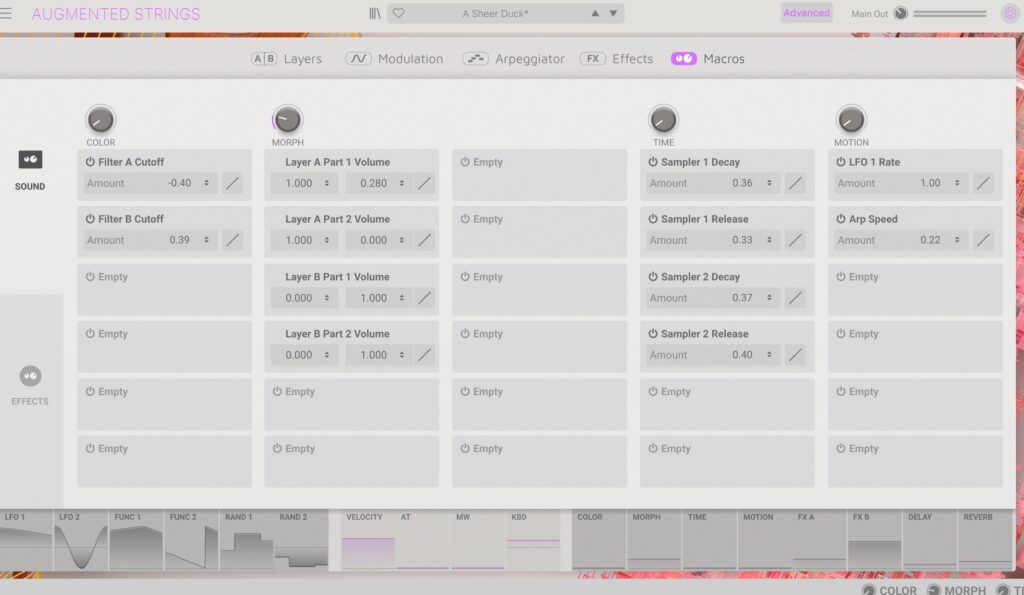Select the LFO 2 modulation source thumbnail
This screenshot has width=1024, height=595.
pyautogui.click(x=81, y=540)
